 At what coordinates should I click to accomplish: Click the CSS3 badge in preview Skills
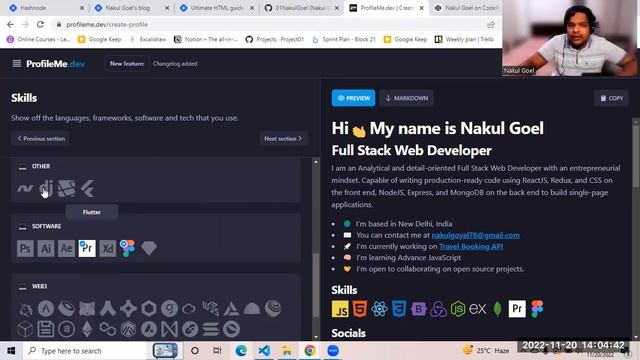pyautogui.click(x=399, y=309)
